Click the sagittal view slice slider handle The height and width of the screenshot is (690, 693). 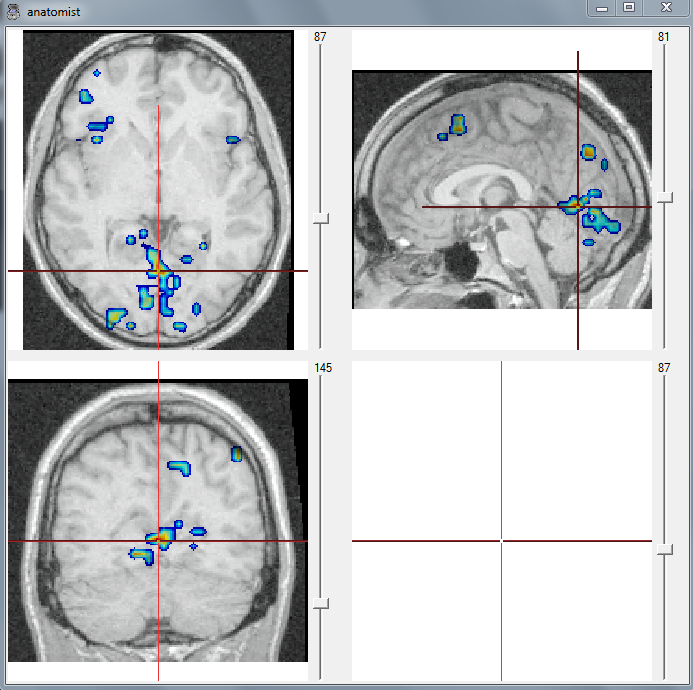pyautogui.click(x=665, y=197)
